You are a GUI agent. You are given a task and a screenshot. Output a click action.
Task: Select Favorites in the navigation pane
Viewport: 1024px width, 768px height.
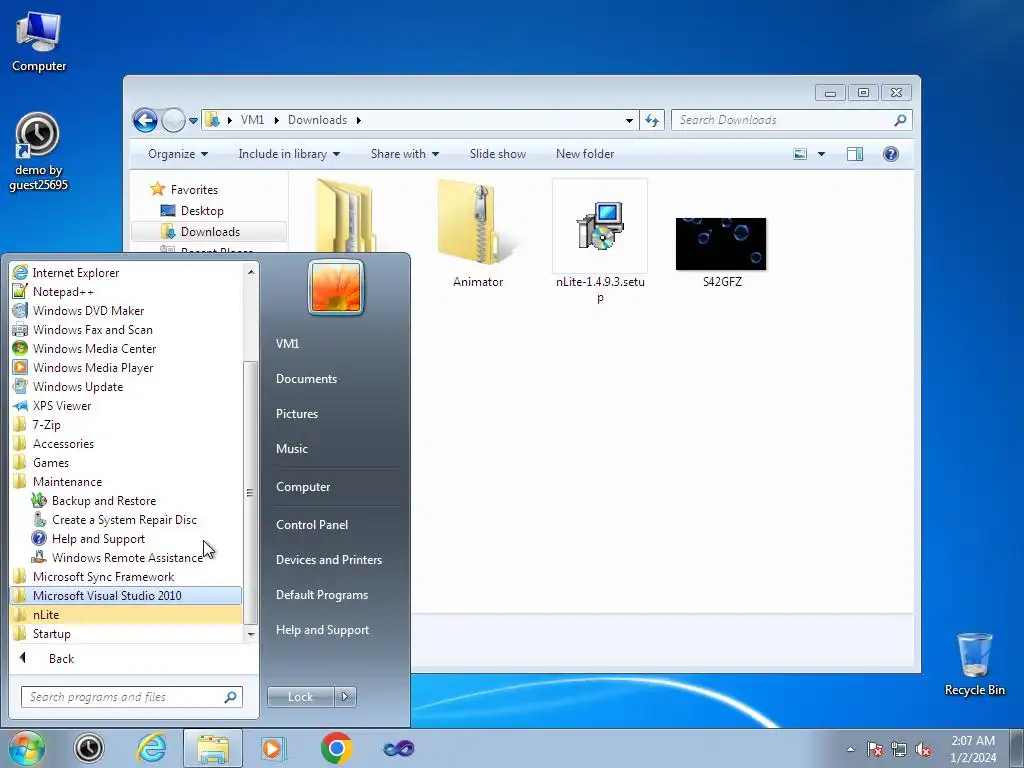tap(194, 189)
